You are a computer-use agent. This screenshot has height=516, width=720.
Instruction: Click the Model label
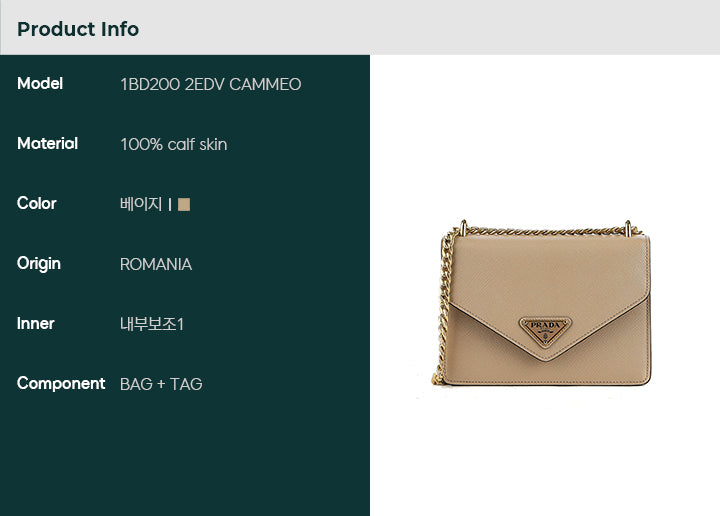click(x=40, y=84)
